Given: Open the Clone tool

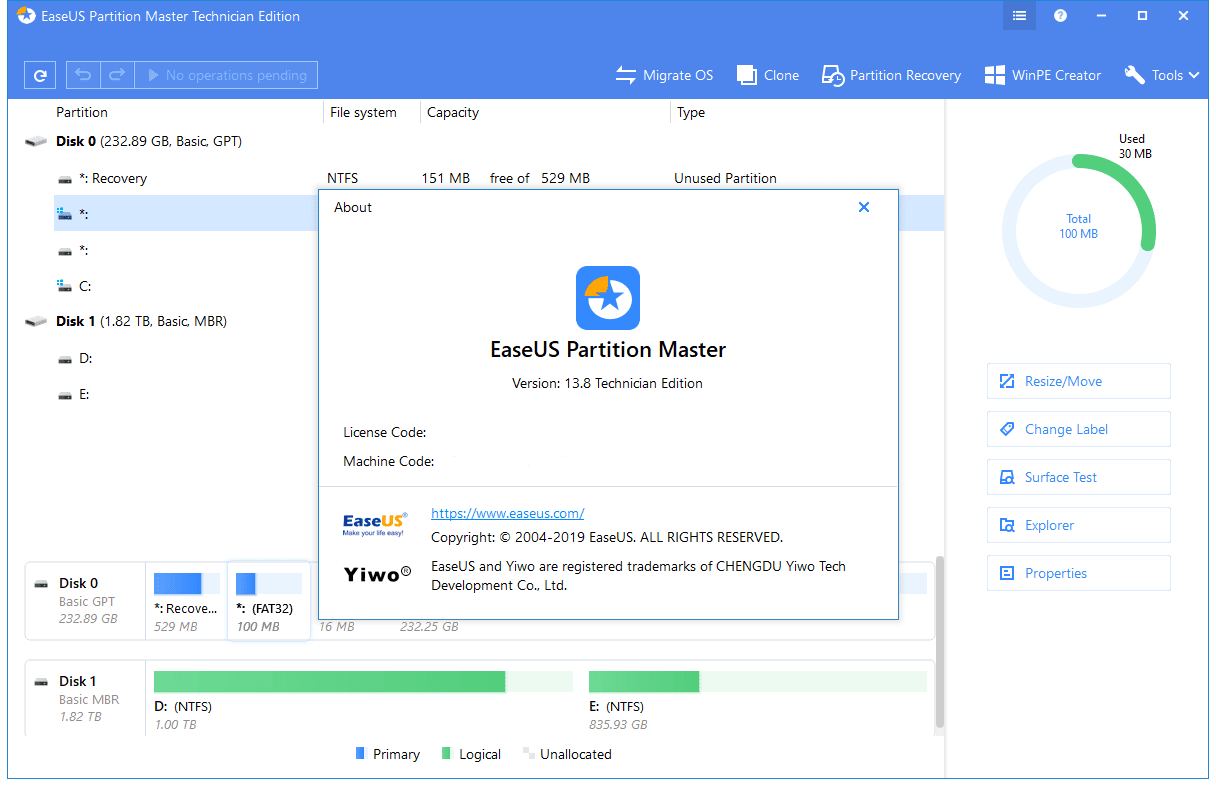Looking at the screenshot, I should coord(767,74).
